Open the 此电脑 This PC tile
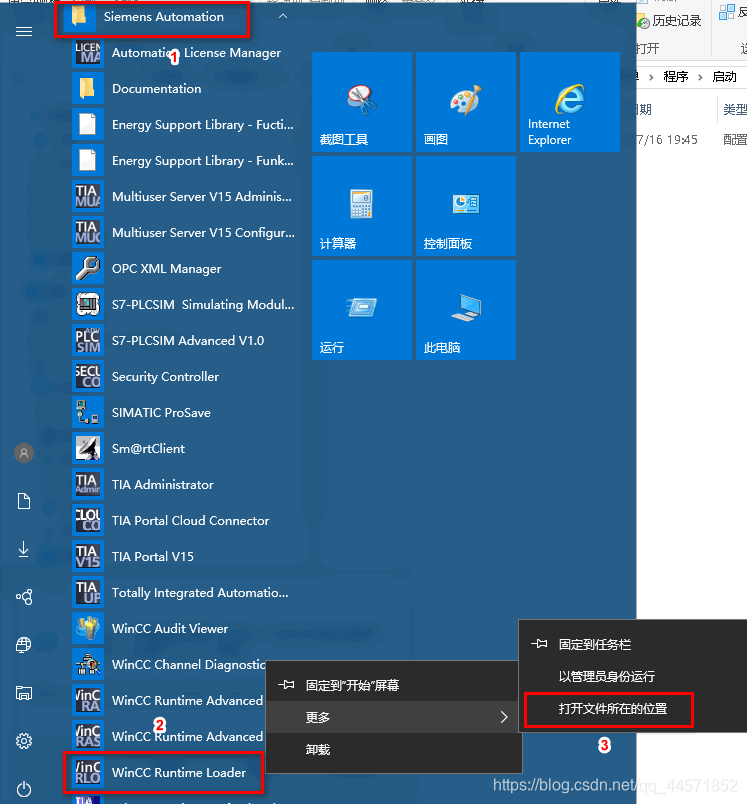Image resolution: width=747 pixels, height=804 pixels. (466, 310)
